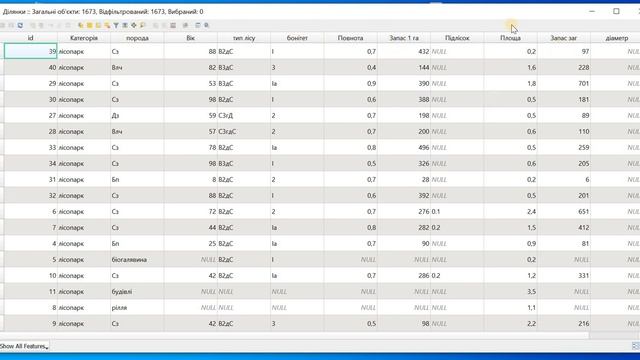640x360 pixels.
Task: Click the Запас заг value 651
Action: pos(564,211)
